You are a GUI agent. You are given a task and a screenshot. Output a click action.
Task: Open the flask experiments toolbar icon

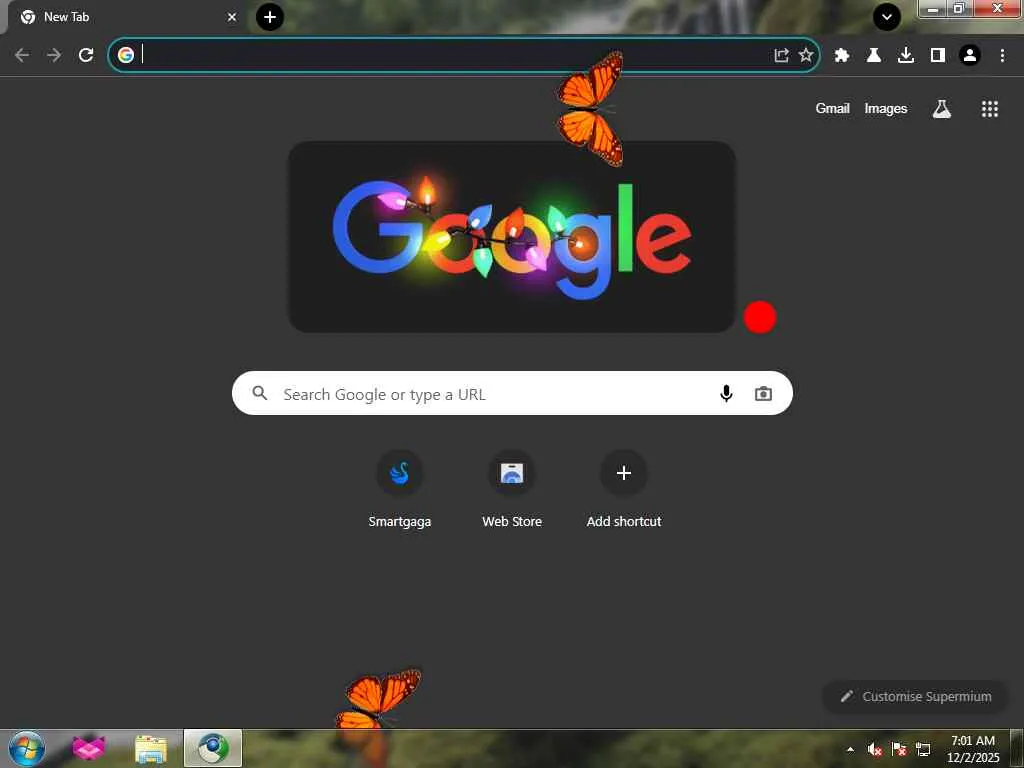pos(874,56)
